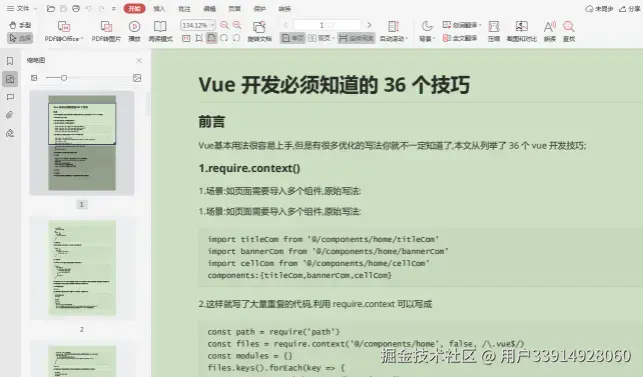643x377 pixels.
Task: Undo the last action
Action: pos(88,9)
